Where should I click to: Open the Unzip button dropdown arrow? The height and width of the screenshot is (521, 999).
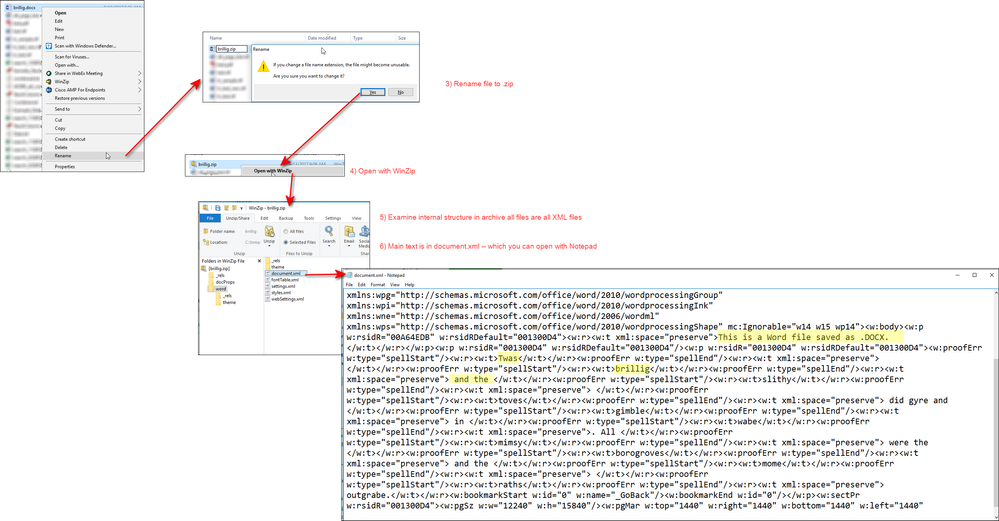[x=270, y=246]
